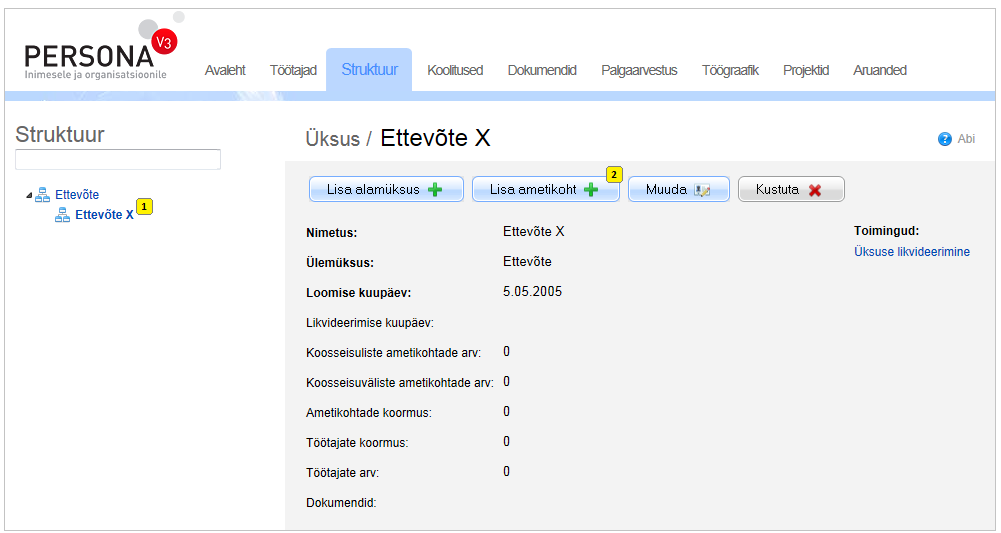This screenshot has height=533, width=1001.
Task: Select the root Ettevõte tree item
Action: [77, 195]
